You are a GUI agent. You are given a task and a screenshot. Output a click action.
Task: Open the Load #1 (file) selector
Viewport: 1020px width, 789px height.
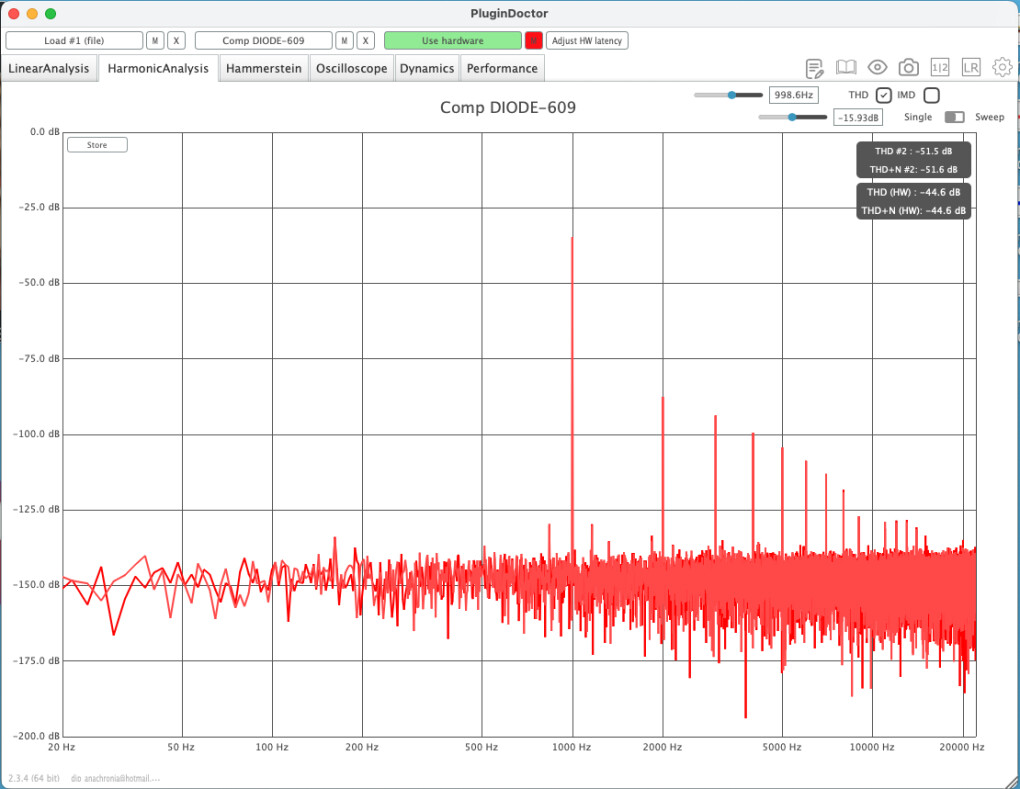(x=75, y=41)
